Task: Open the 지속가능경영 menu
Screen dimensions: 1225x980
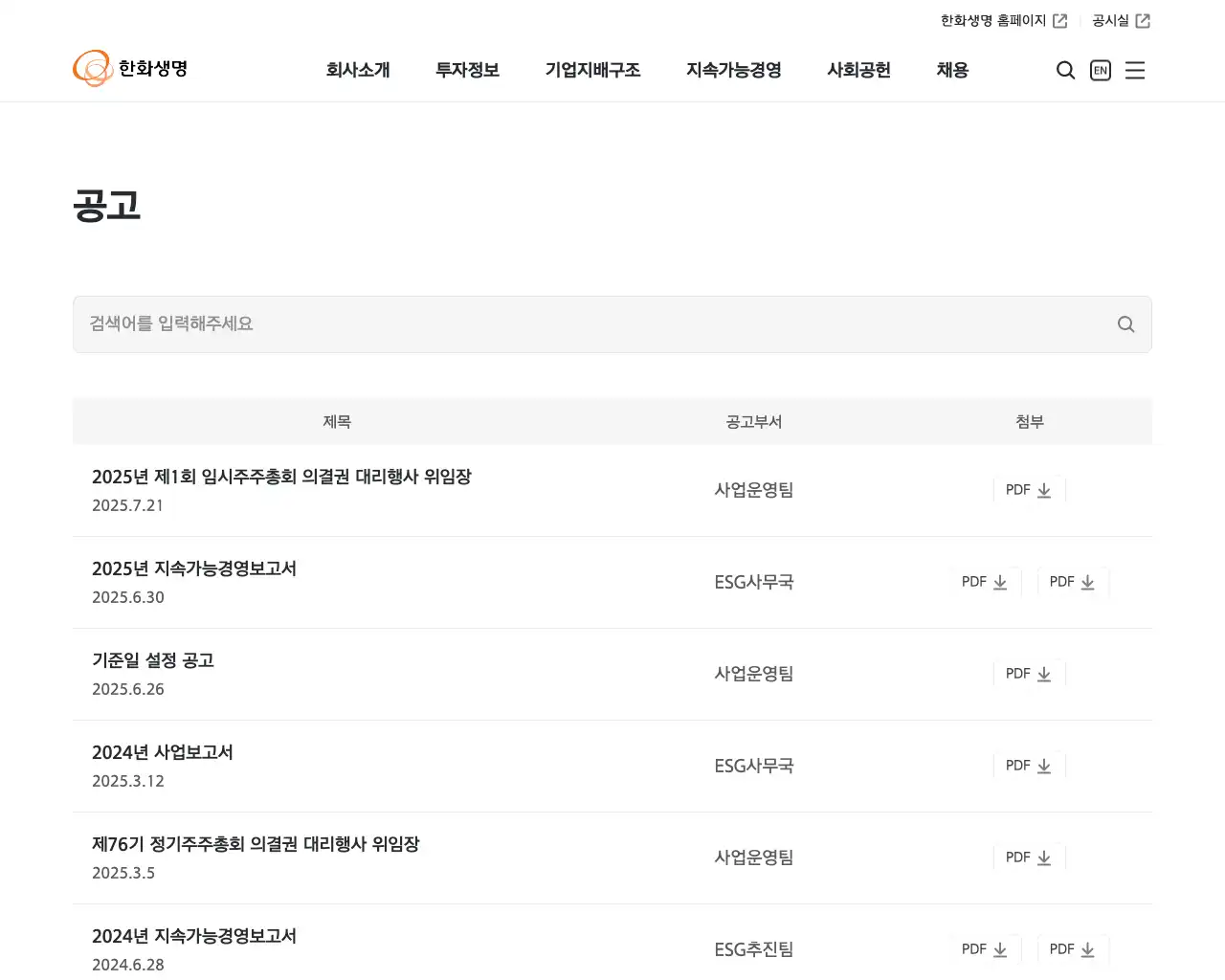Action: click(x=733, y=70)
